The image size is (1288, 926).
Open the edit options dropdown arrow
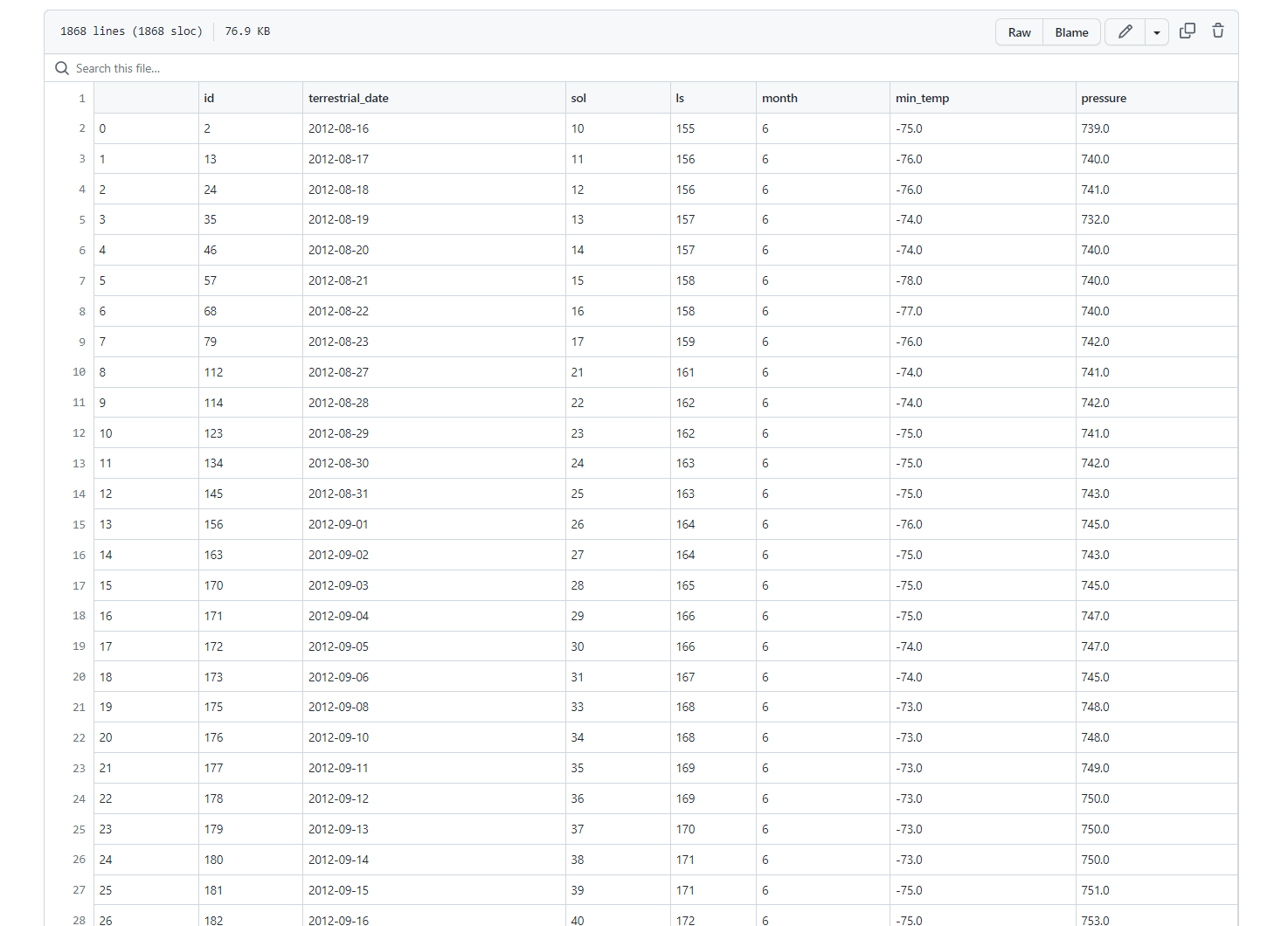[x=1156, y=31]
